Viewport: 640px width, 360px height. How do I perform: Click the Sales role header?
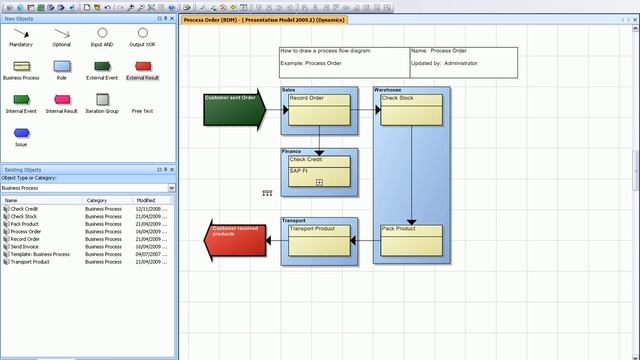289,90
